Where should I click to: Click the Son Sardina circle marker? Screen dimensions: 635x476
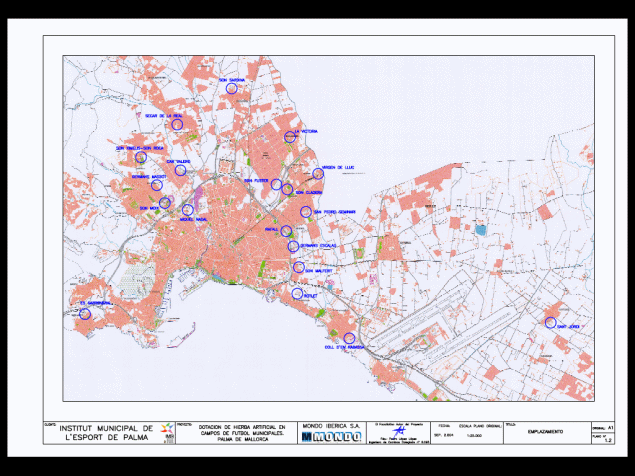[x=231, y=88]
